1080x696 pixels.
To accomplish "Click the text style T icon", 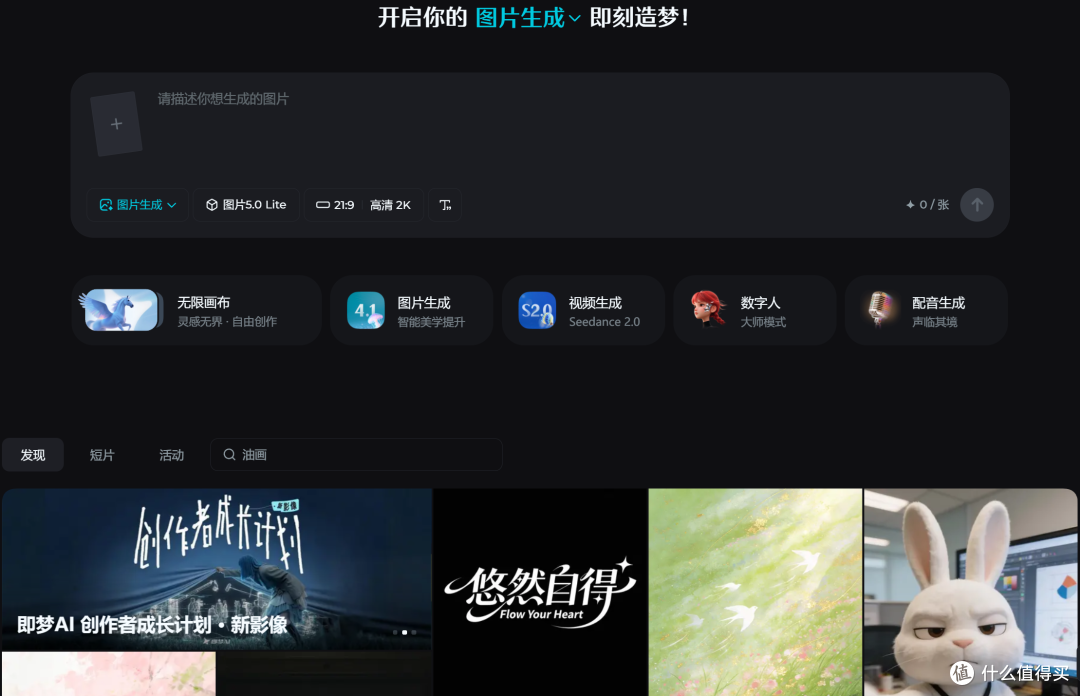I will click(x=445, y=205).
